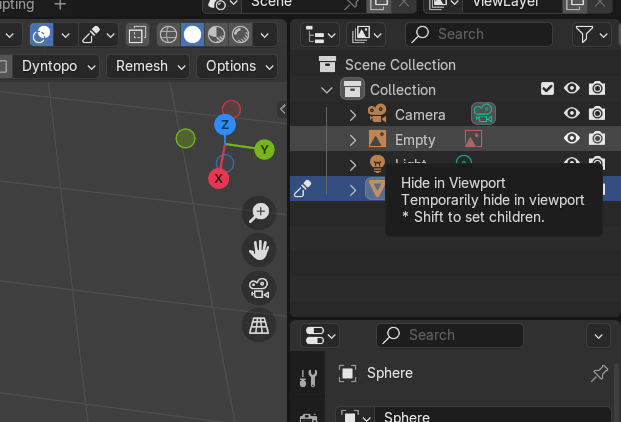The image size is (621, 422).
Task: Click the properties search field
Action: [x=450, y=335]
